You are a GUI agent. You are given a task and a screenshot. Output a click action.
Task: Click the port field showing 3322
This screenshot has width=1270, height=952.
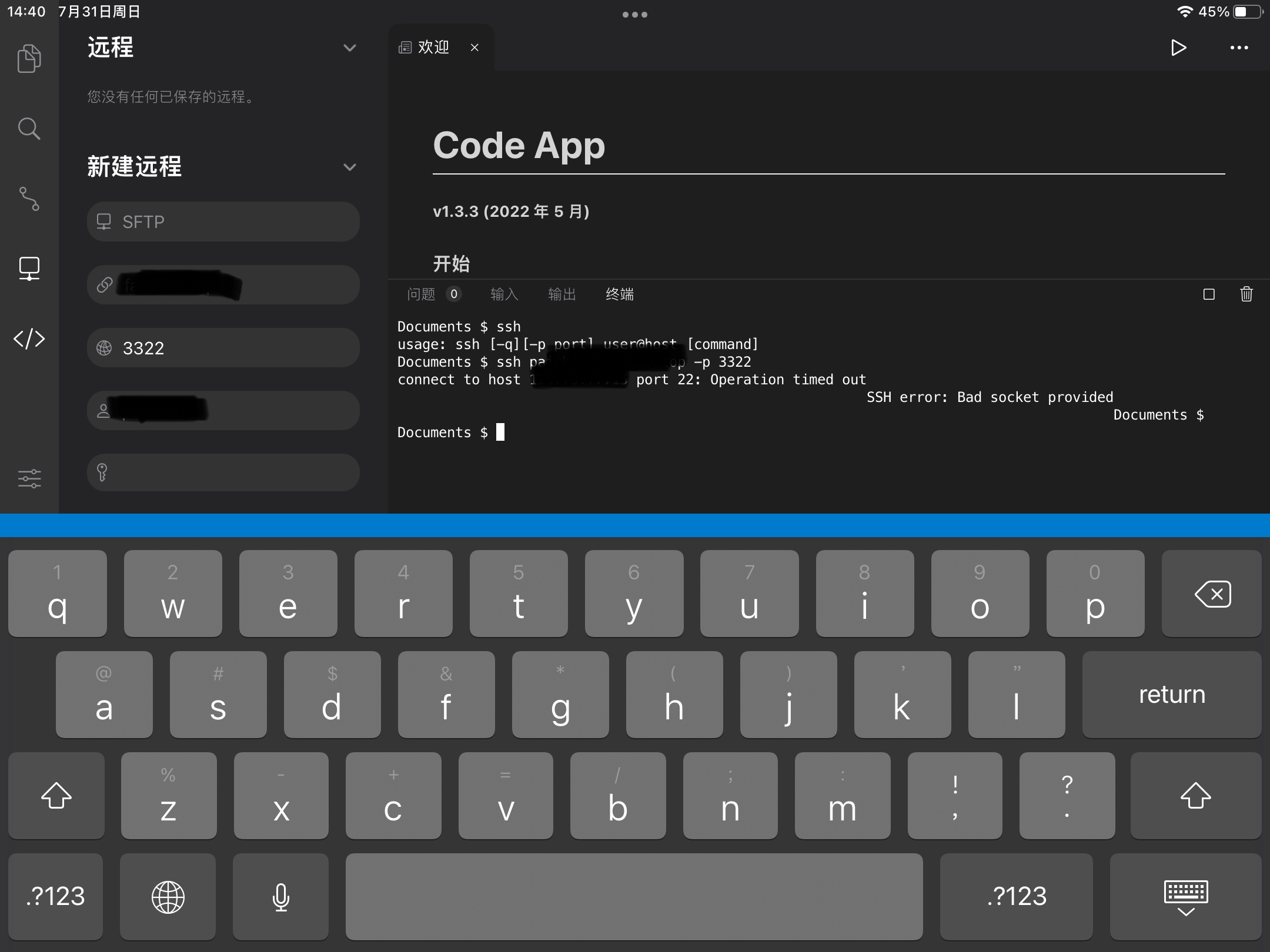(x=223, y=348)
